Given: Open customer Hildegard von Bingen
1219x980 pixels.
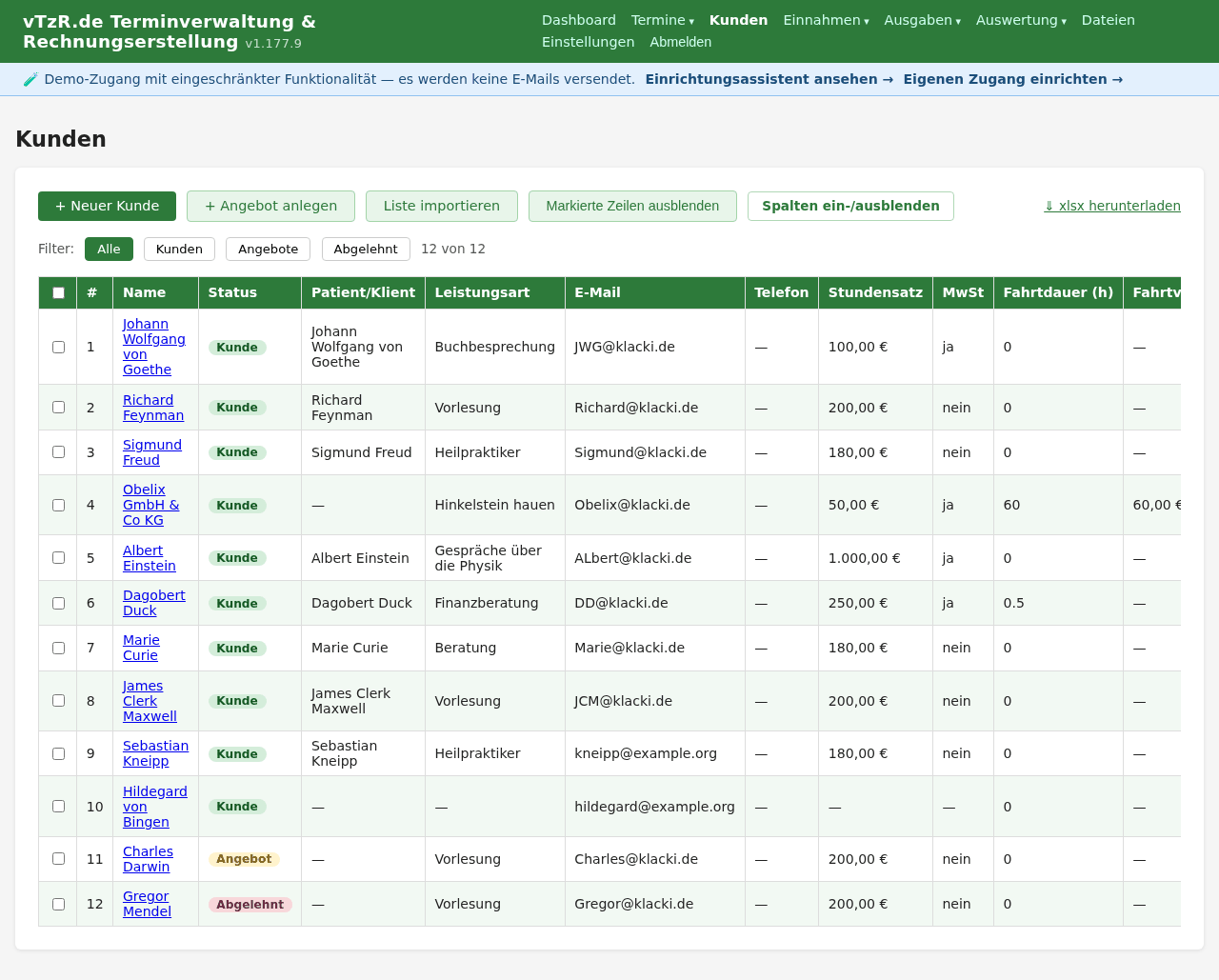Looking at the screenshot, I should (x=155, y=807).
